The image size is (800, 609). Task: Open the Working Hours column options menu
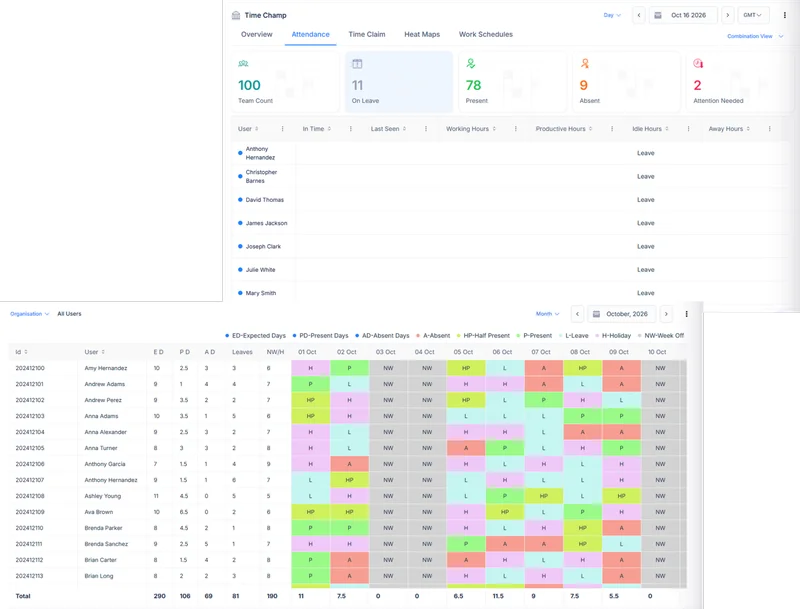(x=516, y=129)
